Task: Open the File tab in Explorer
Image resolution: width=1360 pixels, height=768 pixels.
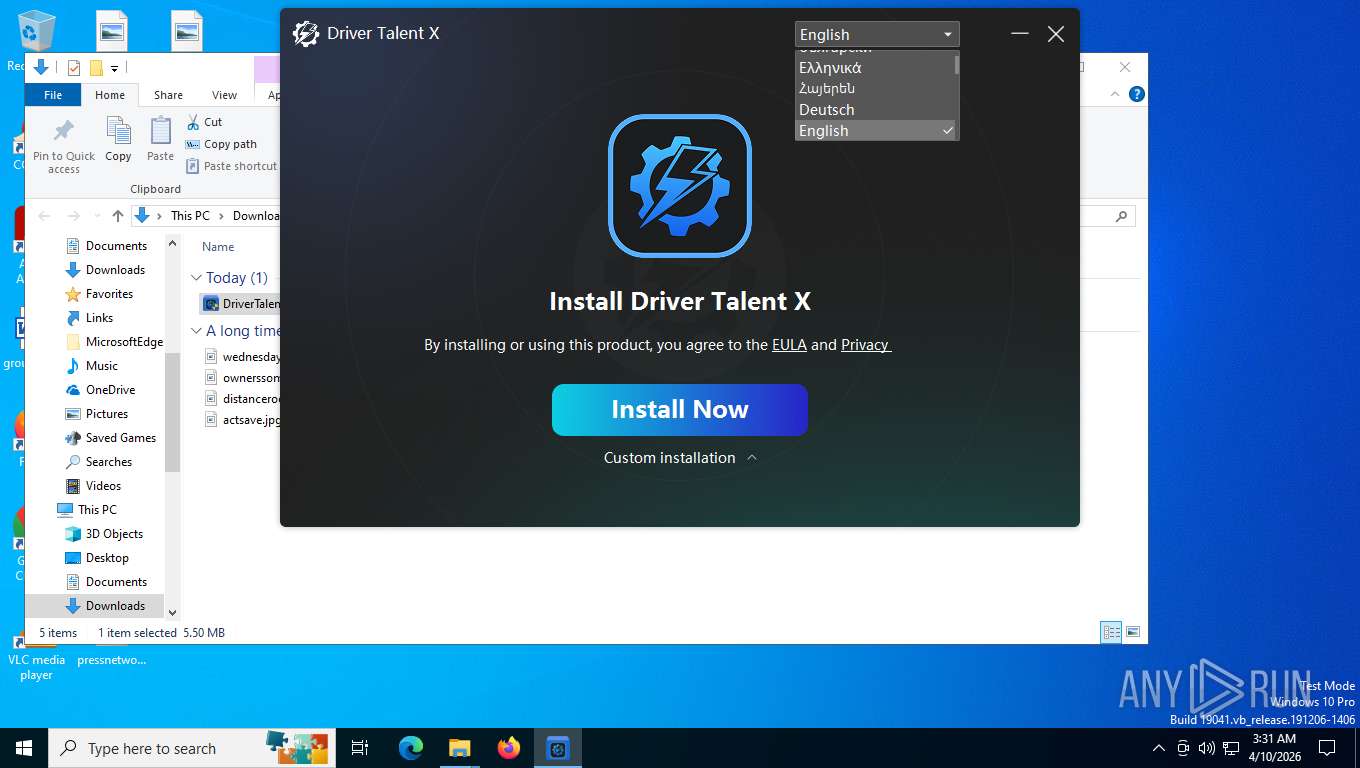Action: [53, 95]
